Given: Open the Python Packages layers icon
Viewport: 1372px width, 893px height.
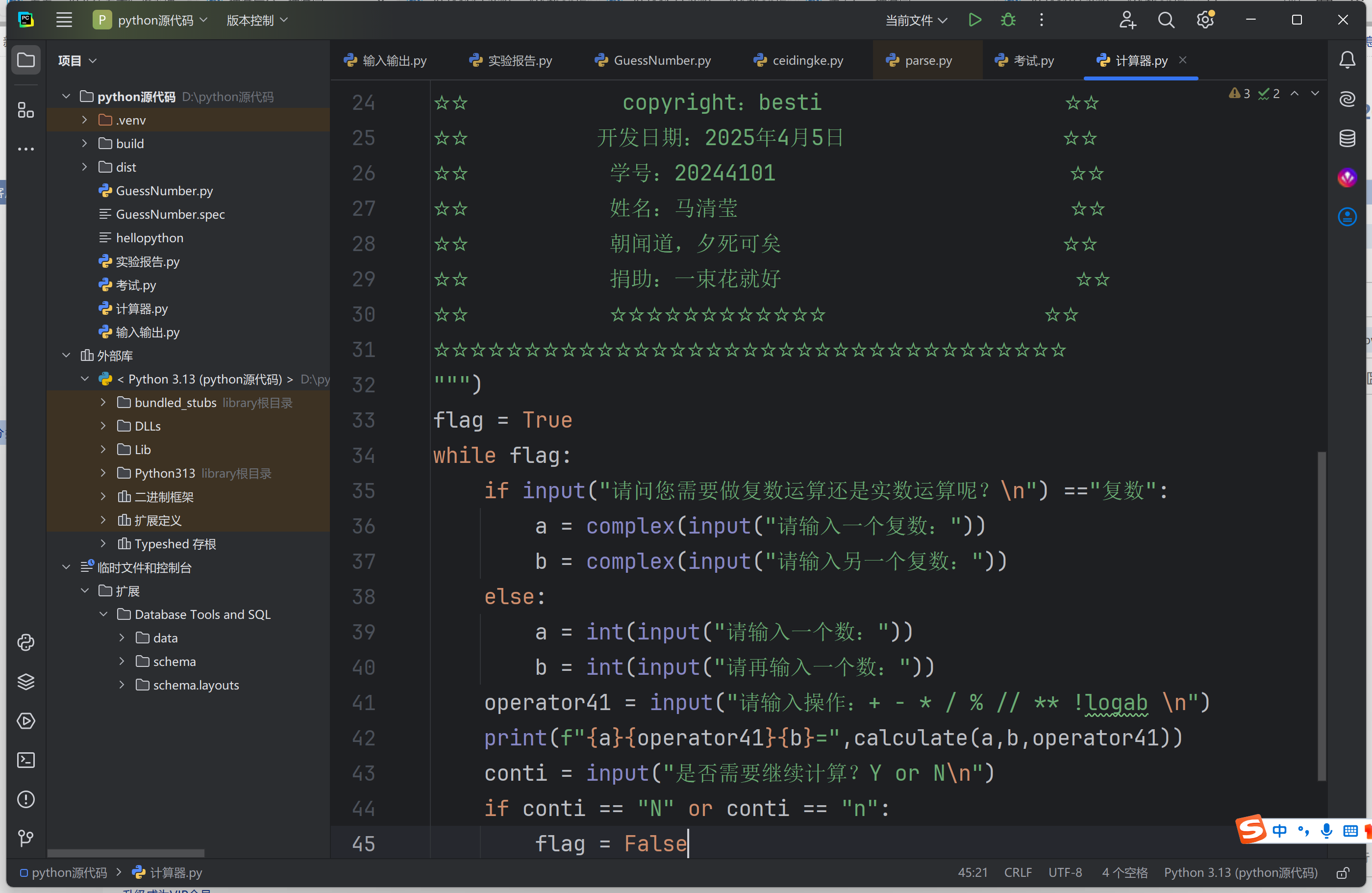Looking at the screenshot, I should (26, 681).
